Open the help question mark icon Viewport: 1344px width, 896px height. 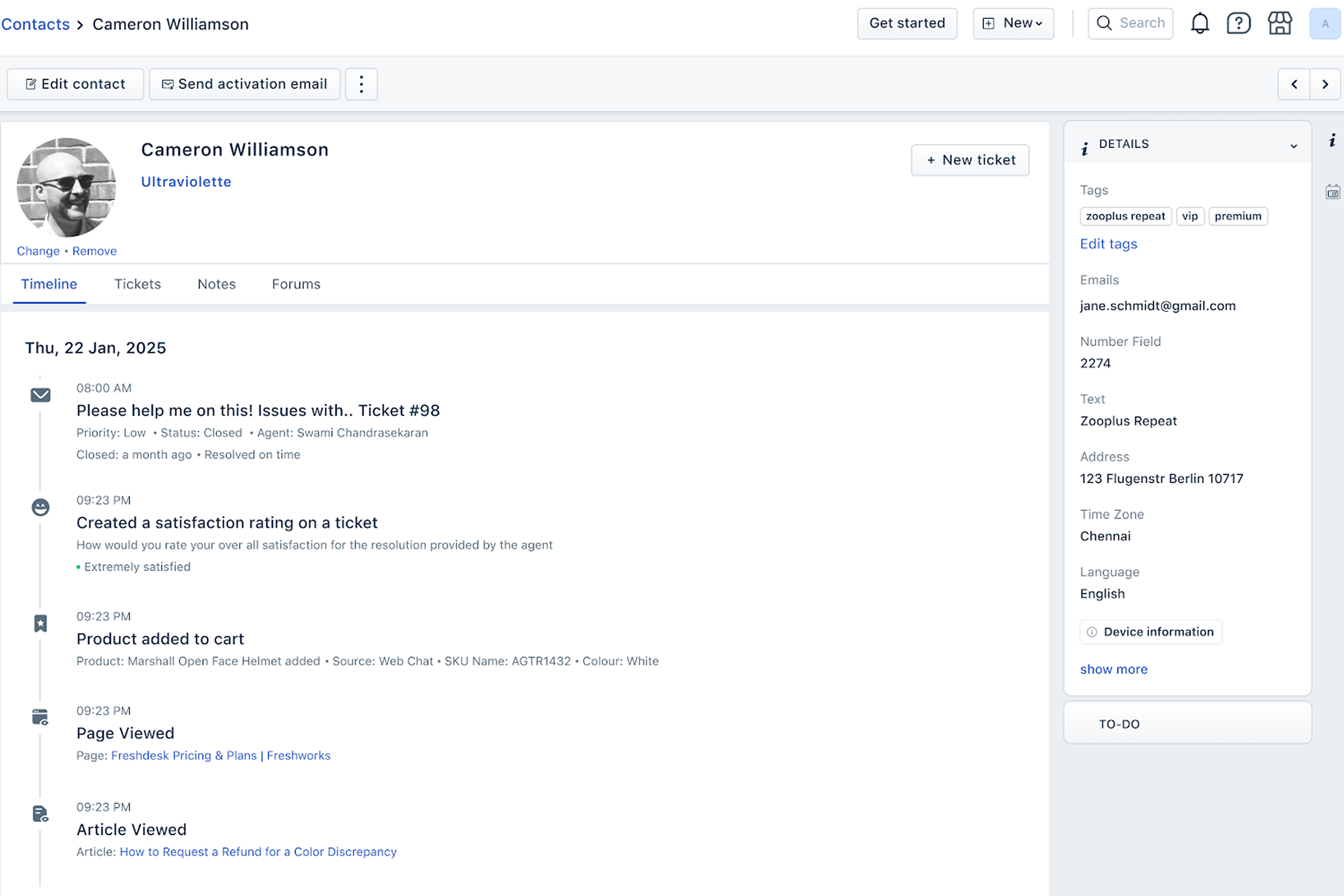point(1238,23)
